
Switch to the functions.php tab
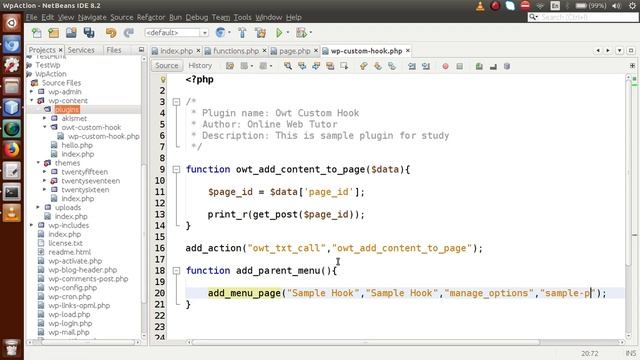coord(236,51)
